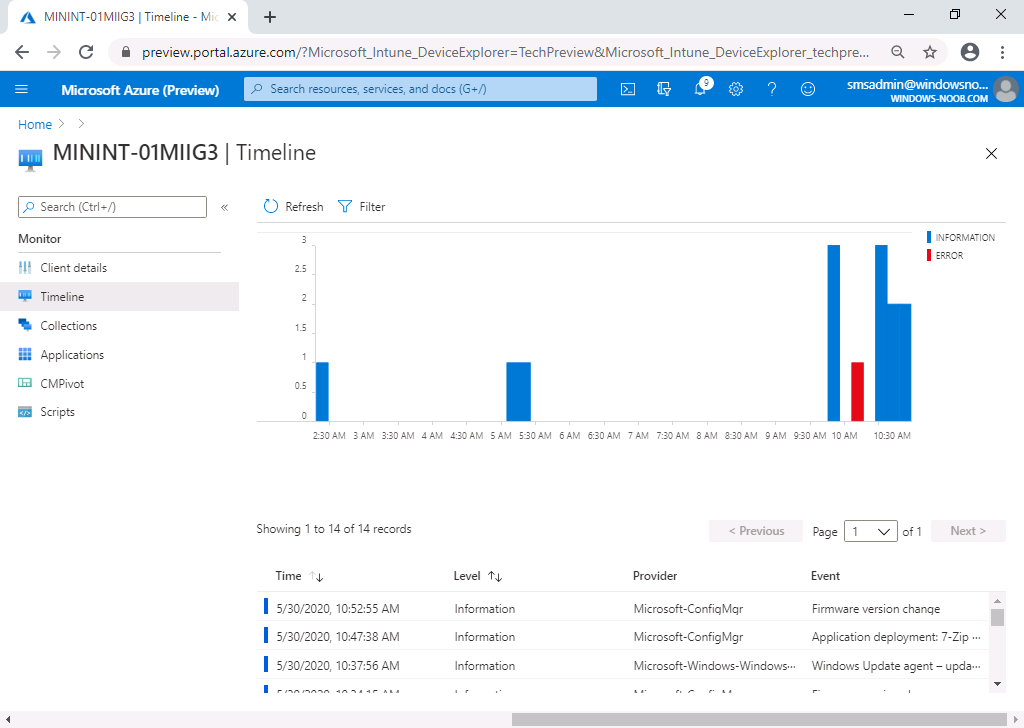Click the horizontal scrollbar left arrow
The width and height of the screenshot is (1024, 728).
click(x=7, y=720)
